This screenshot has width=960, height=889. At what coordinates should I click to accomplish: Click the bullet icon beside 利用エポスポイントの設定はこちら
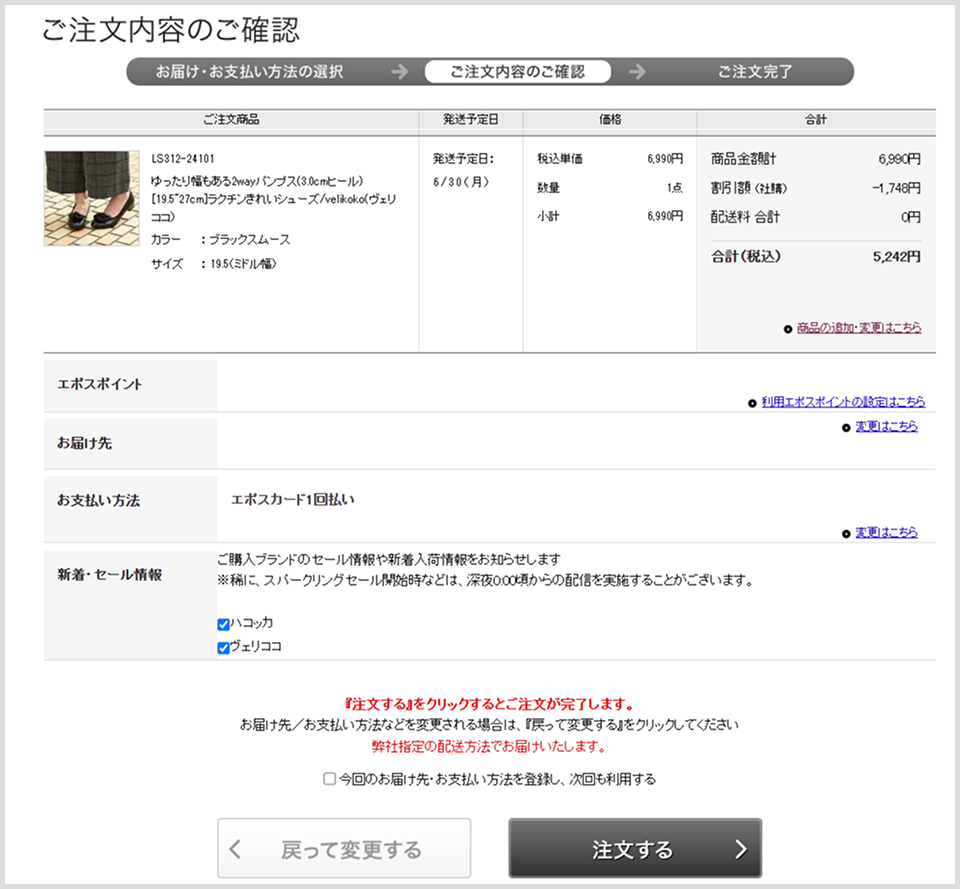pos(752,402)
